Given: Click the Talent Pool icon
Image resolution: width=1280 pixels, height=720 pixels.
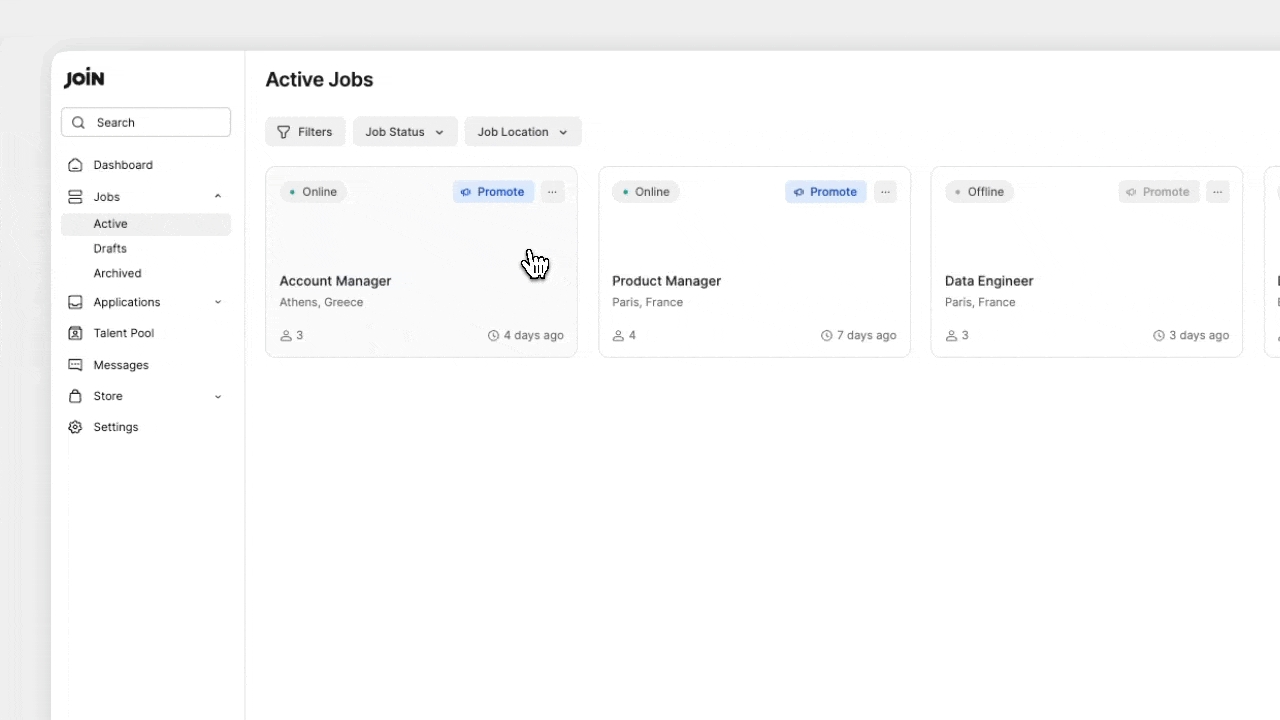Looking at the screenshot, I should 75,333.
